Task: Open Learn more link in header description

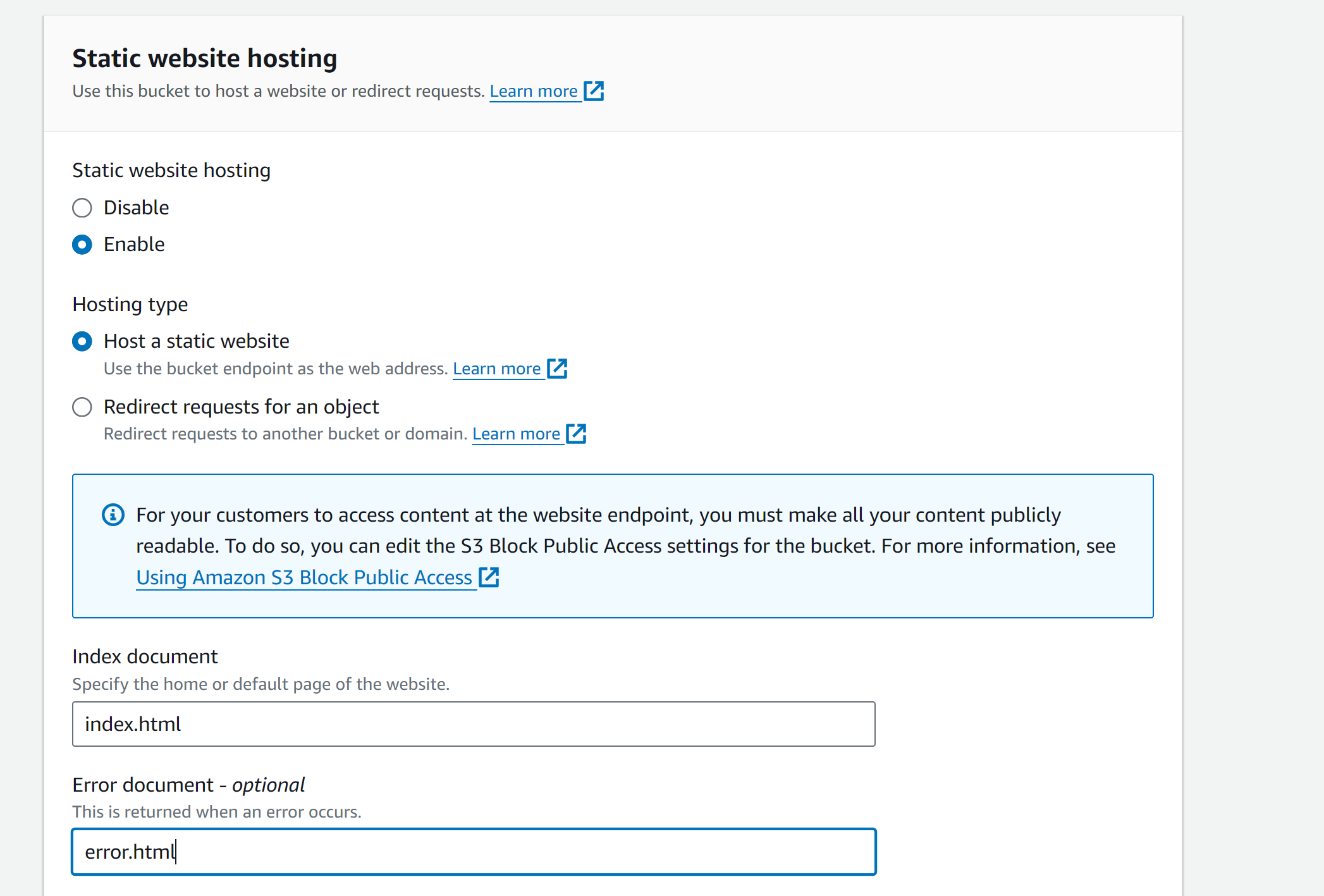Action: 534,91
